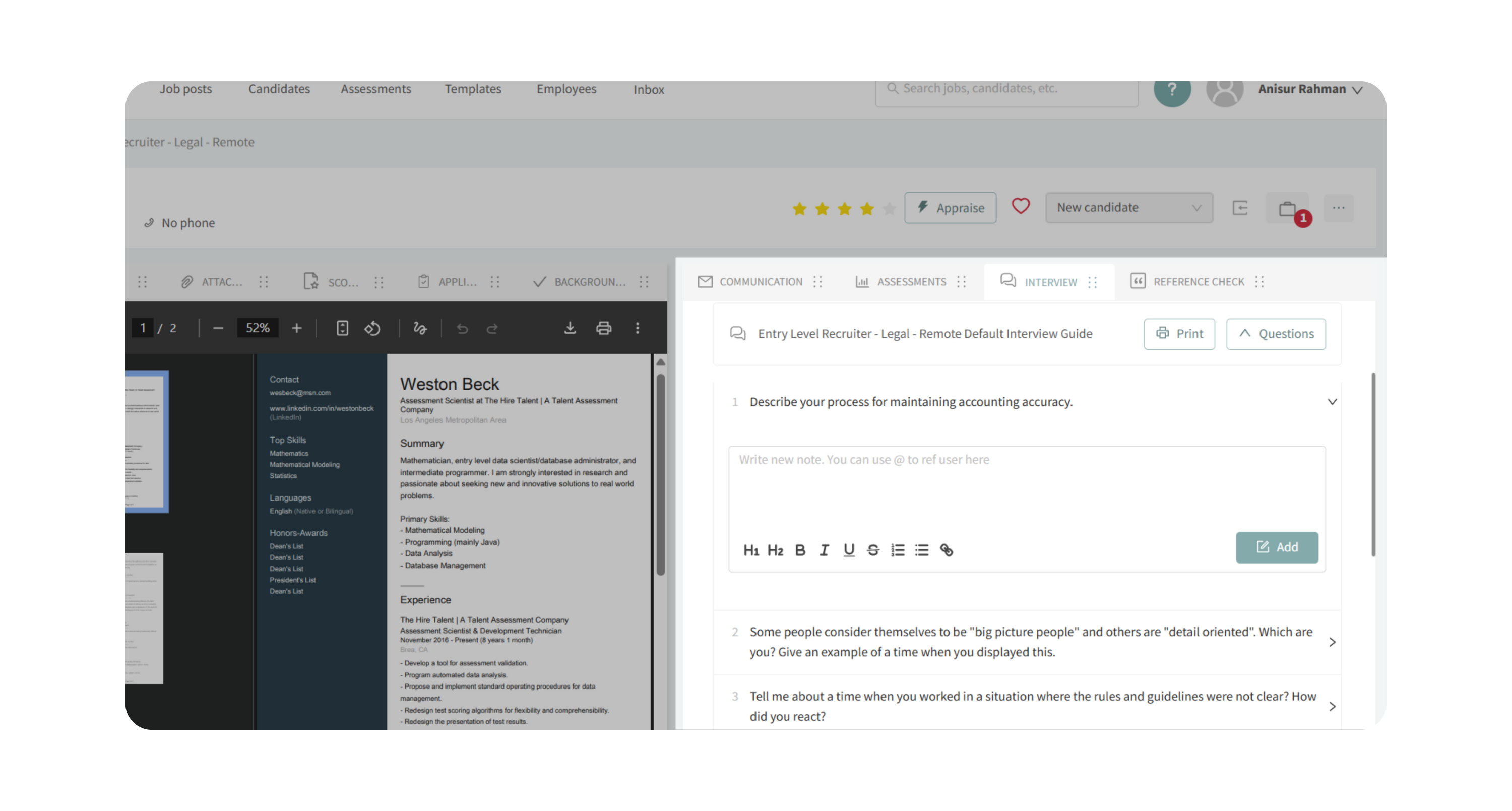The image size is (1512, 811).
Task: Toggle strikethrough formatting in the note
Action: [x=873, y=550]
